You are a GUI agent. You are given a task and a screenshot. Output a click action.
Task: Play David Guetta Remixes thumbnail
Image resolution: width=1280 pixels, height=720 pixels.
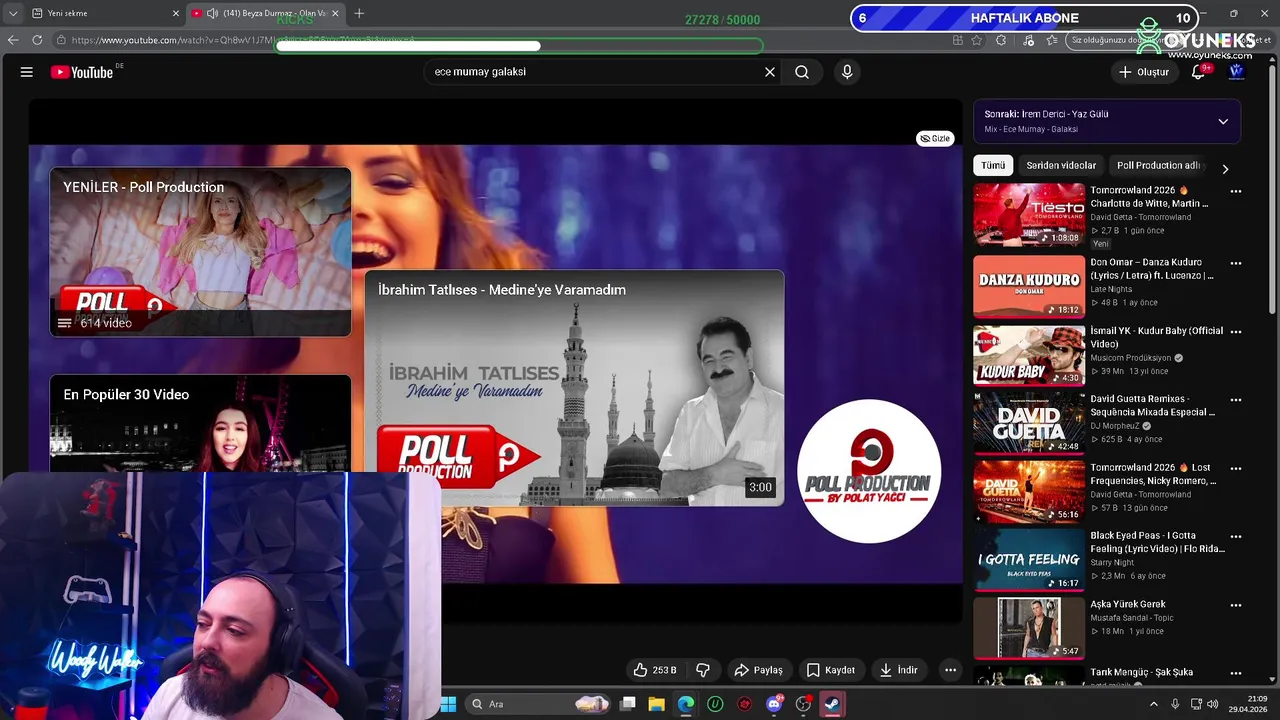coord(1029,423)
